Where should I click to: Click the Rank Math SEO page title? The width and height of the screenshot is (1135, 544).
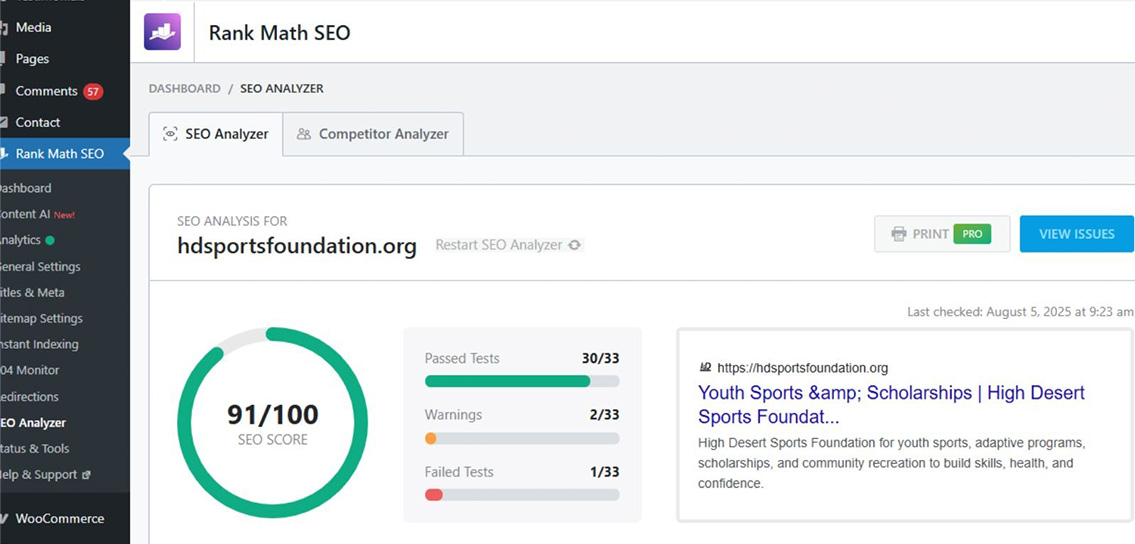pyautogui.click(x=279, y=33)
